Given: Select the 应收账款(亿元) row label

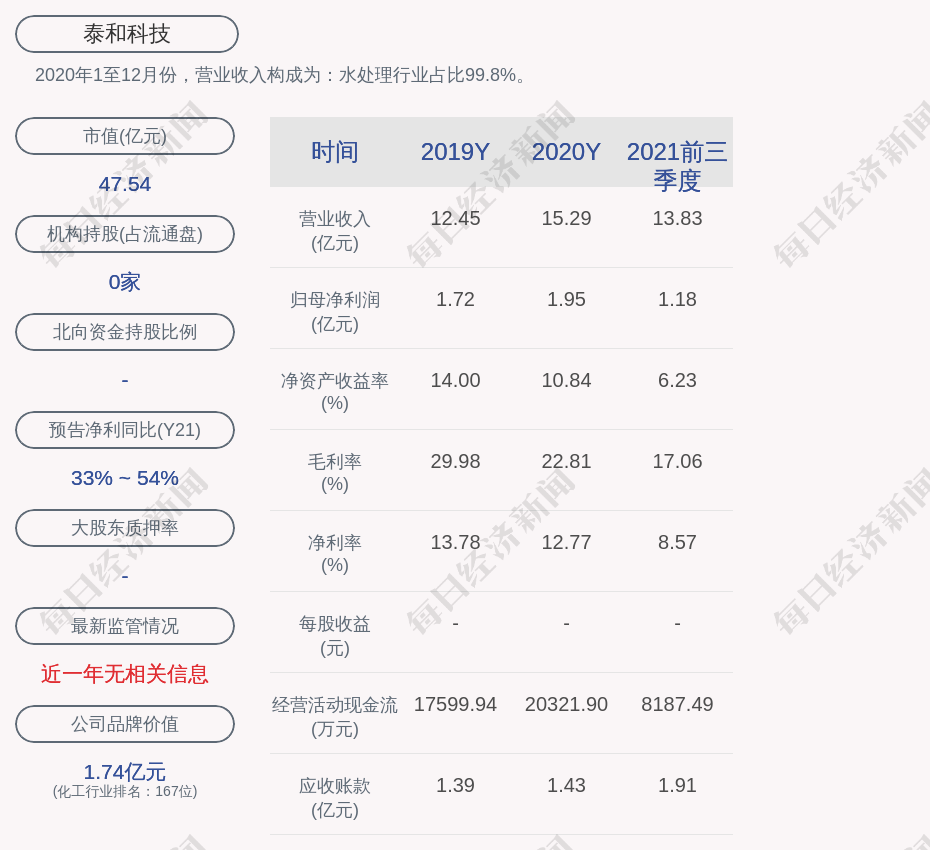Looking at the screenshot, I should [335, 798].
